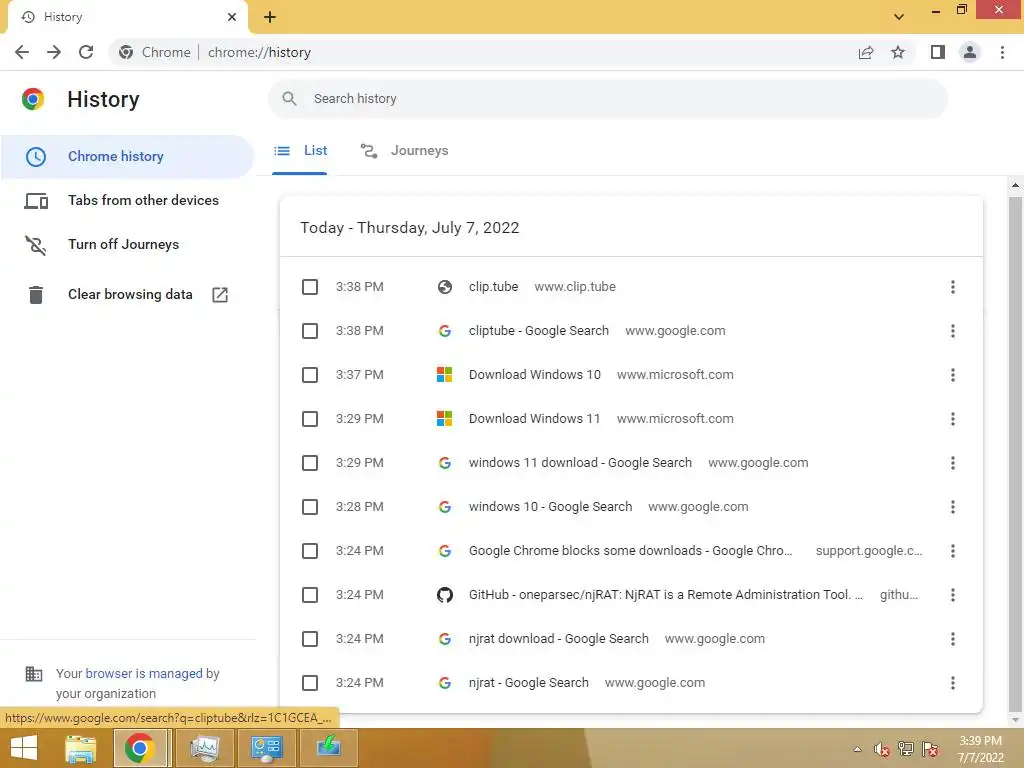1024x768 pixels.
Task: Click the external link icon beside Clear browsing data
Action: pyautogui.click(x=220, y=295)
